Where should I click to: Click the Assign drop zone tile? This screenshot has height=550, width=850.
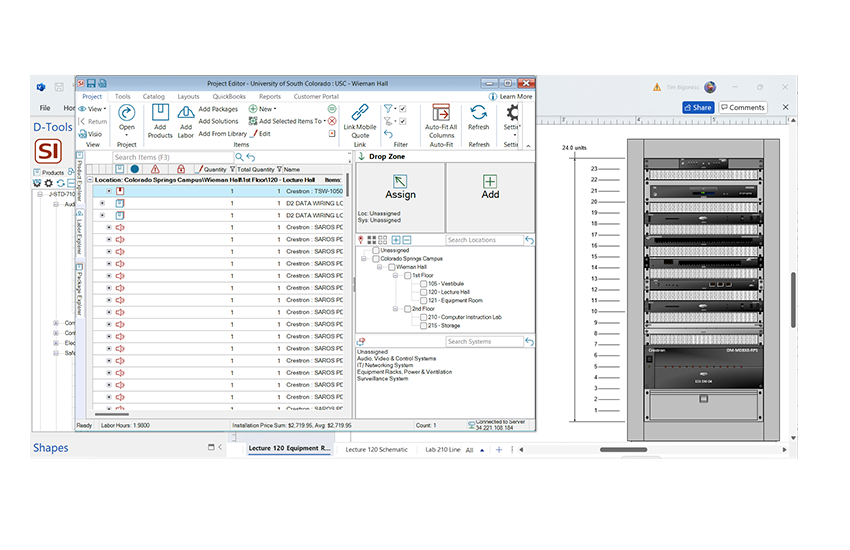pos(400,198)
